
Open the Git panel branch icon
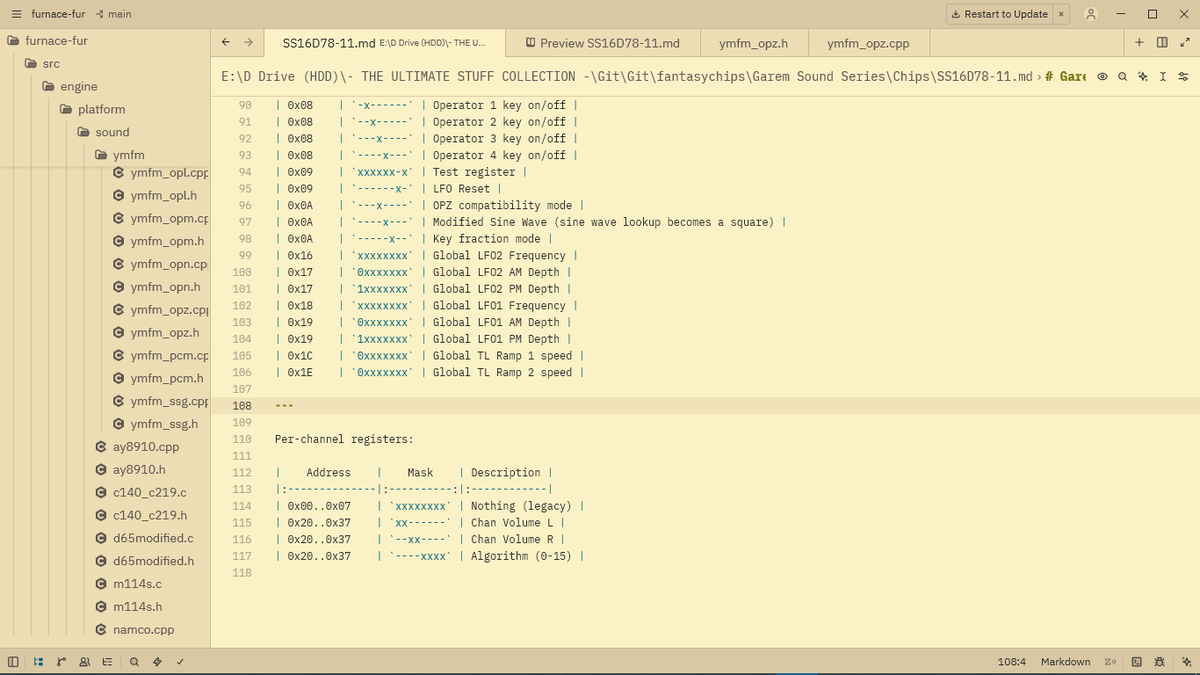coord(61,662)
